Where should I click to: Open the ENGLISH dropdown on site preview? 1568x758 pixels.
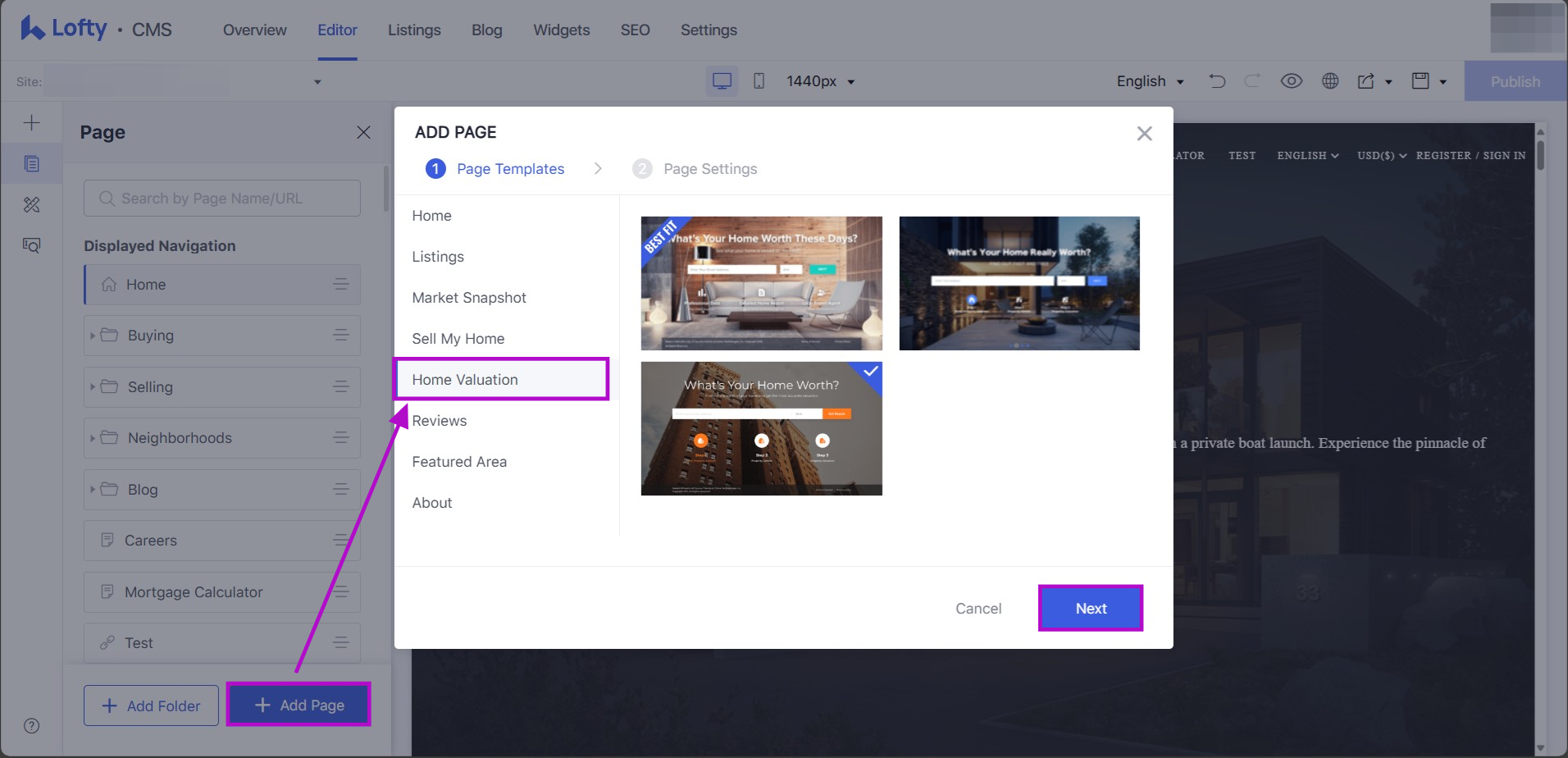click(1307, 156)
